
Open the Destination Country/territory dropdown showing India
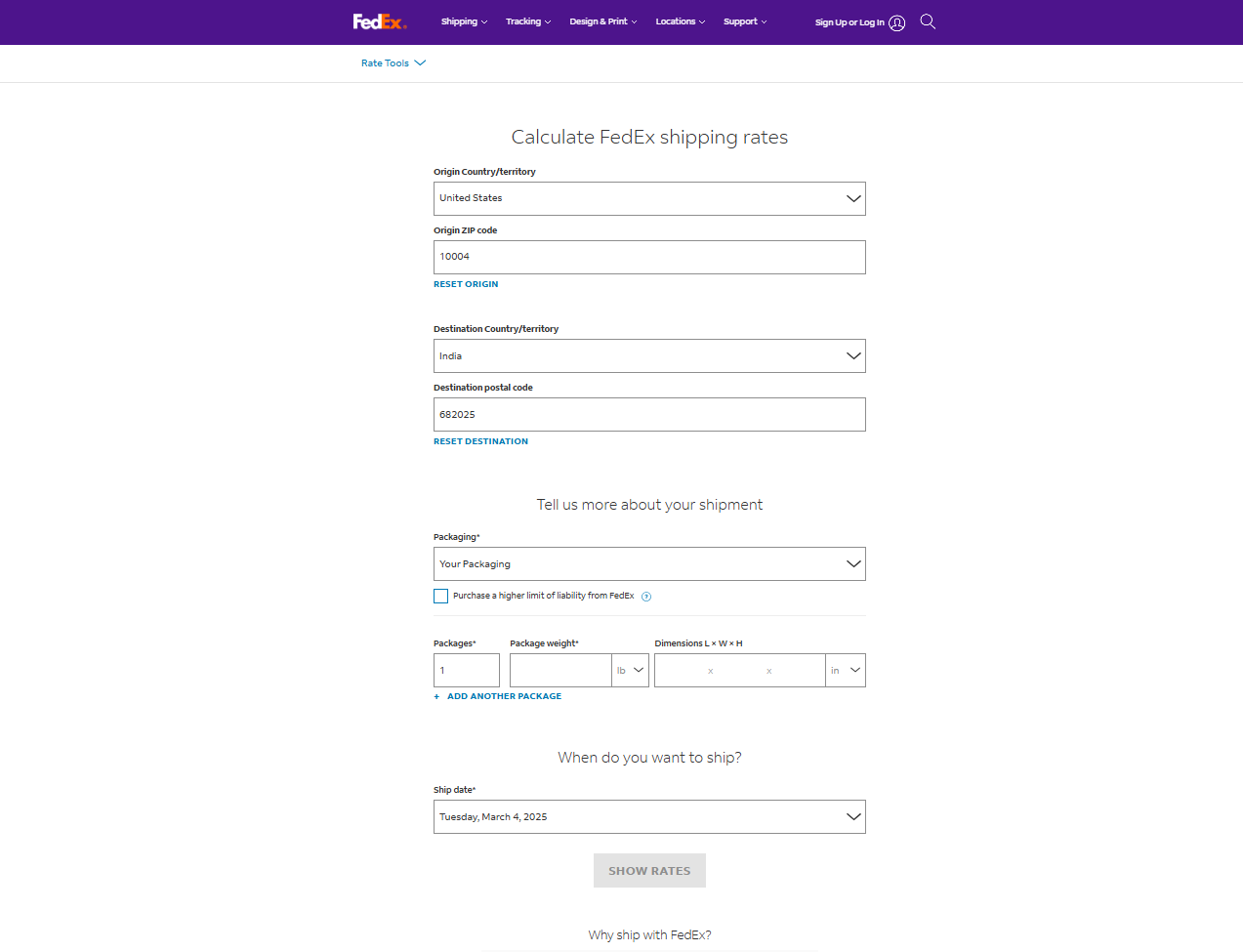pyautogui.click(x=649, y=355)
